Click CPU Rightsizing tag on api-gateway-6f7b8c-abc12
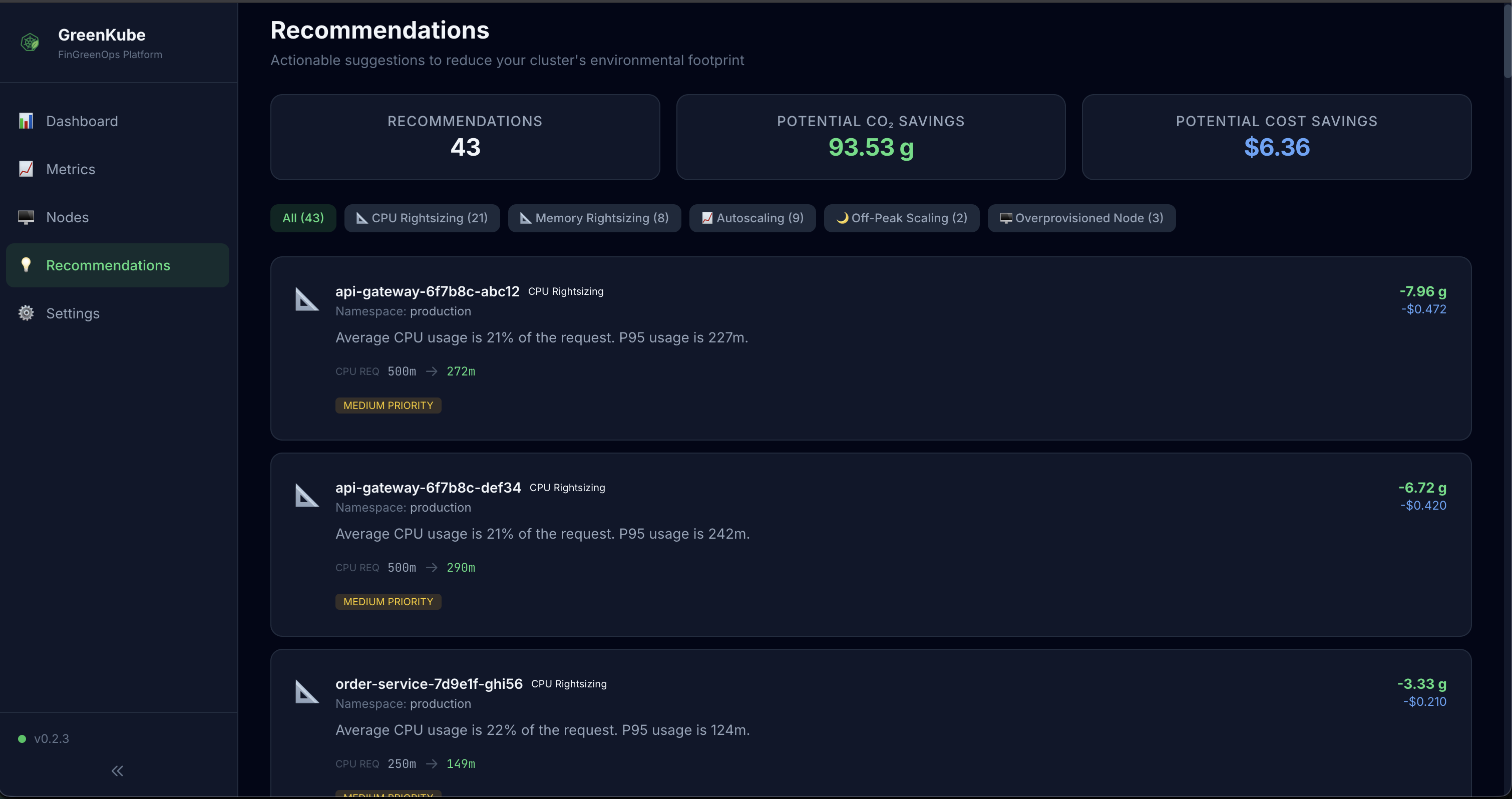 tap(566, 291)
